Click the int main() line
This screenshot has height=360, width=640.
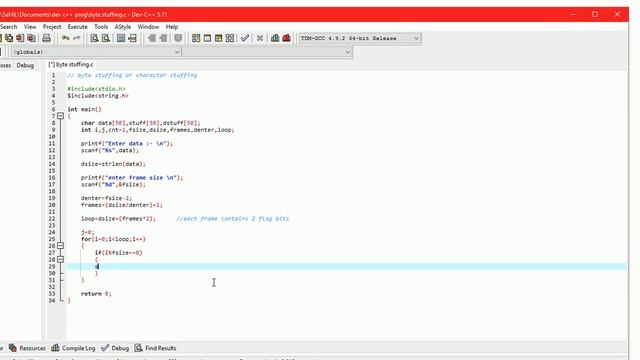point(84,109)
